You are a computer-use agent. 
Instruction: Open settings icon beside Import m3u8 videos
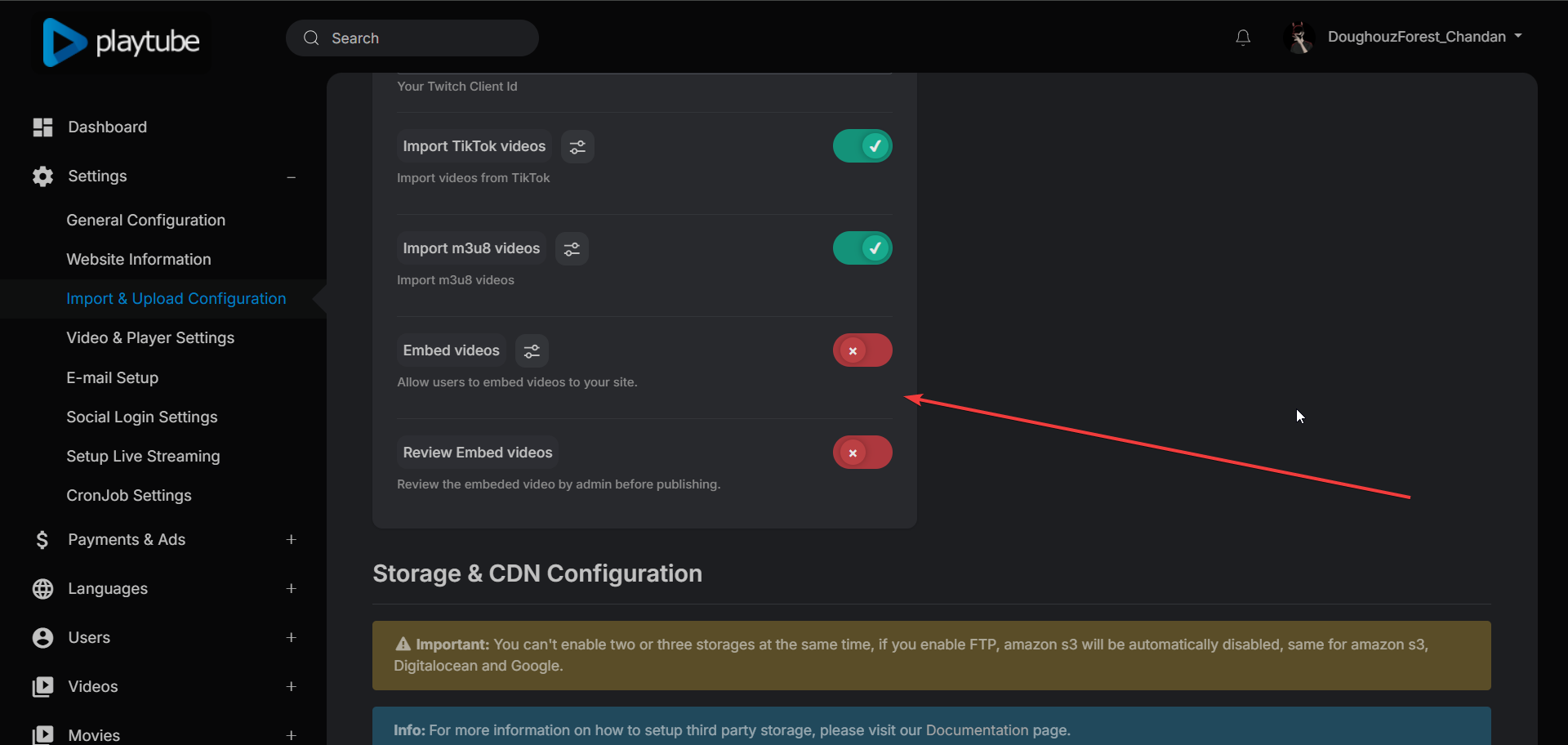(572, 249)
